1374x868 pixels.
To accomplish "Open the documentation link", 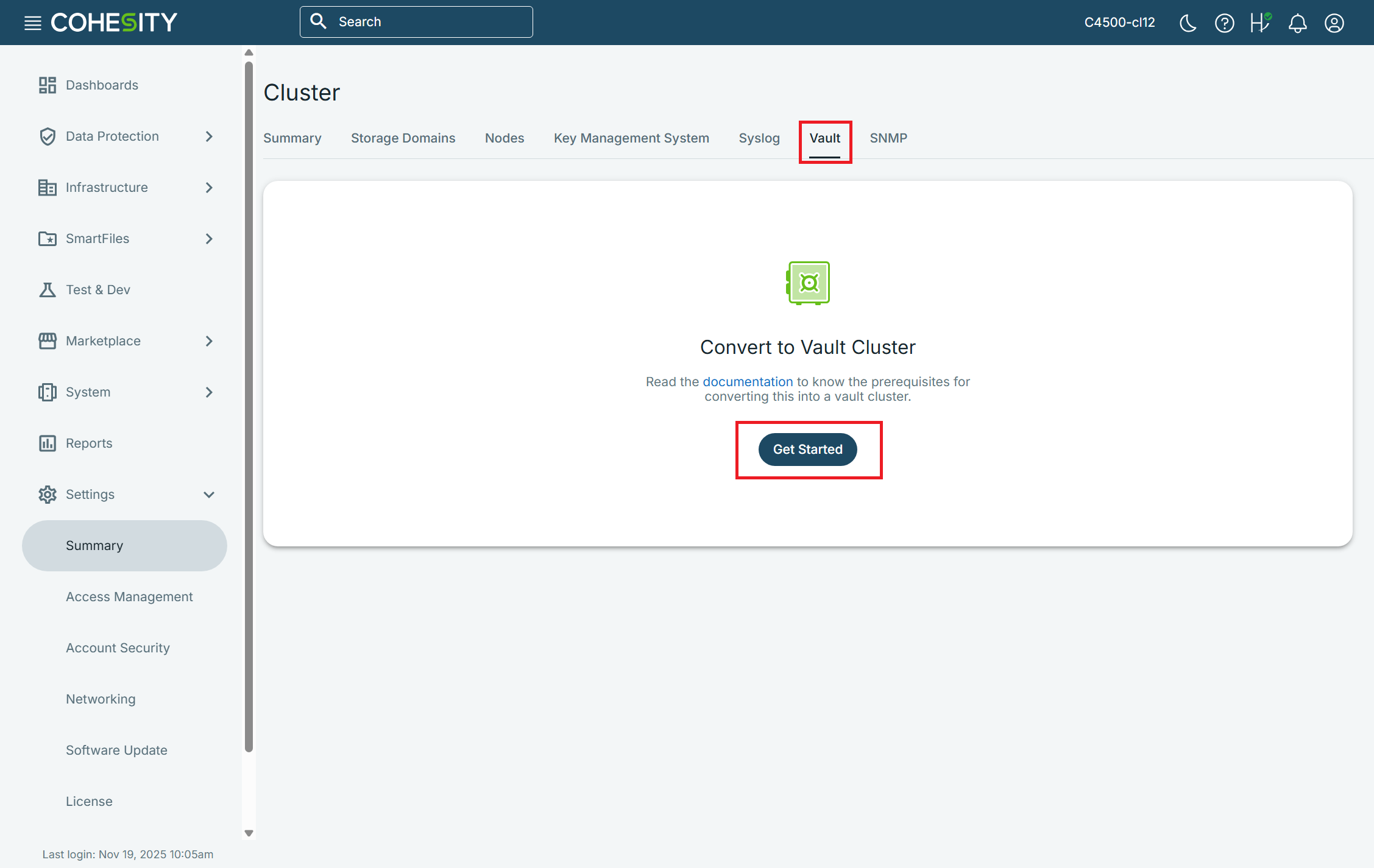I will (x=748, y=382).
